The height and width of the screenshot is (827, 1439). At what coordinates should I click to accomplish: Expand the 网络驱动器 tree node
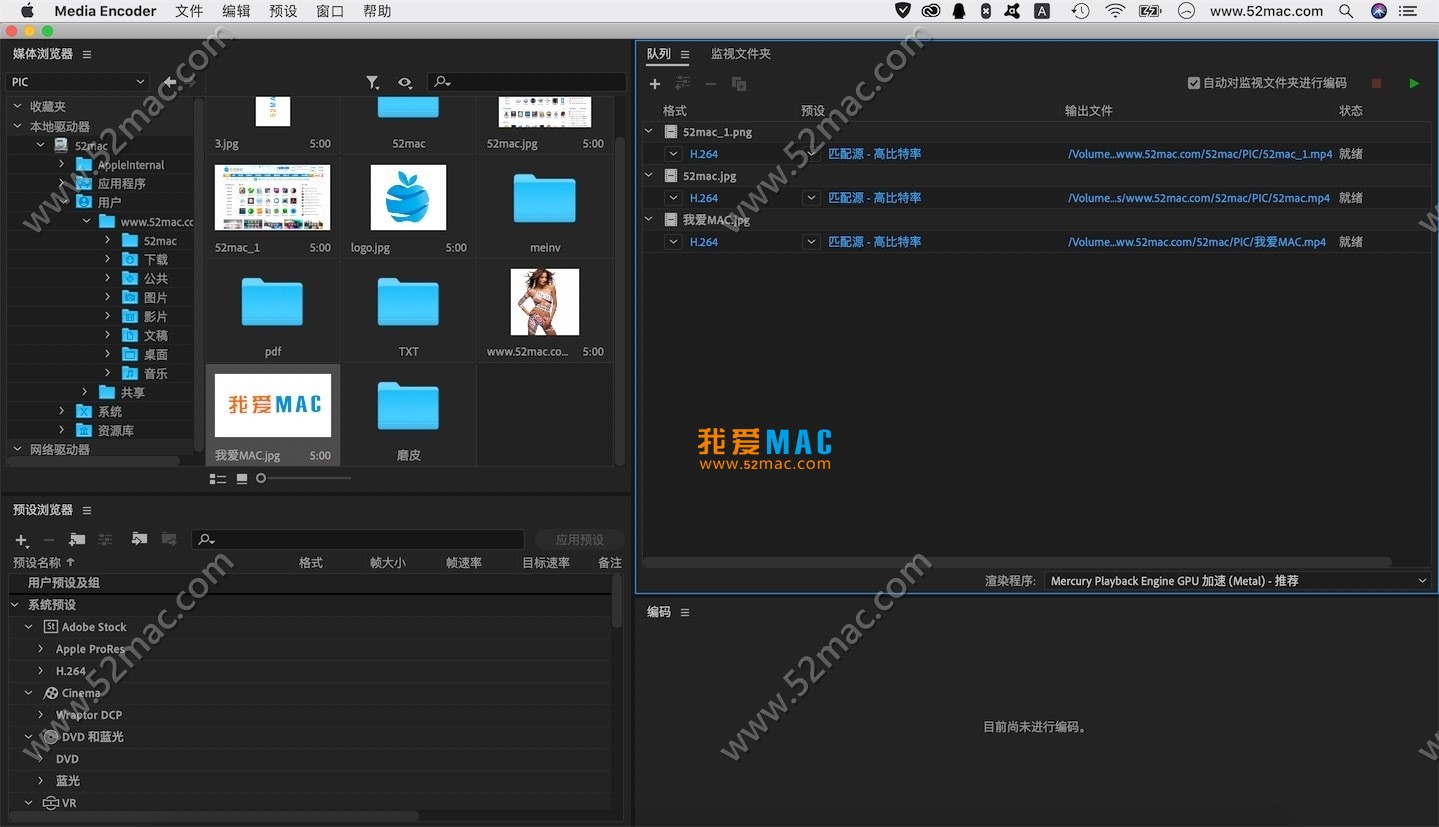pyautogui.click(x=18, y=449)
